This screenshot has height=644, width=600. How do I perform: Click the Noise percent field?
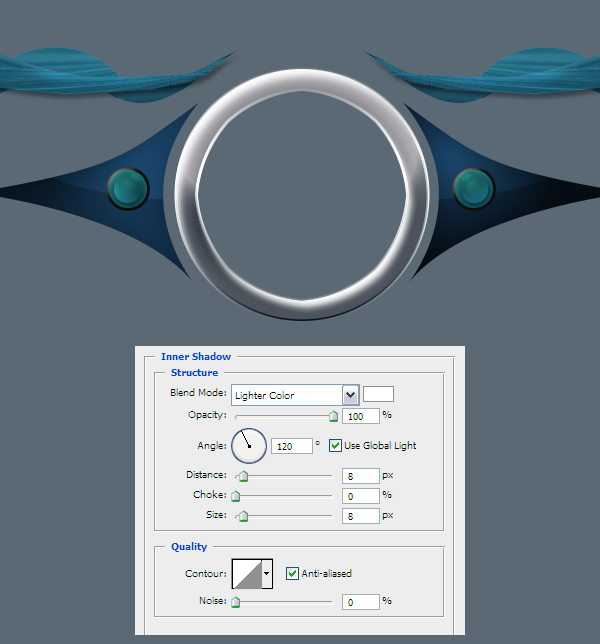tap(361, 602)
